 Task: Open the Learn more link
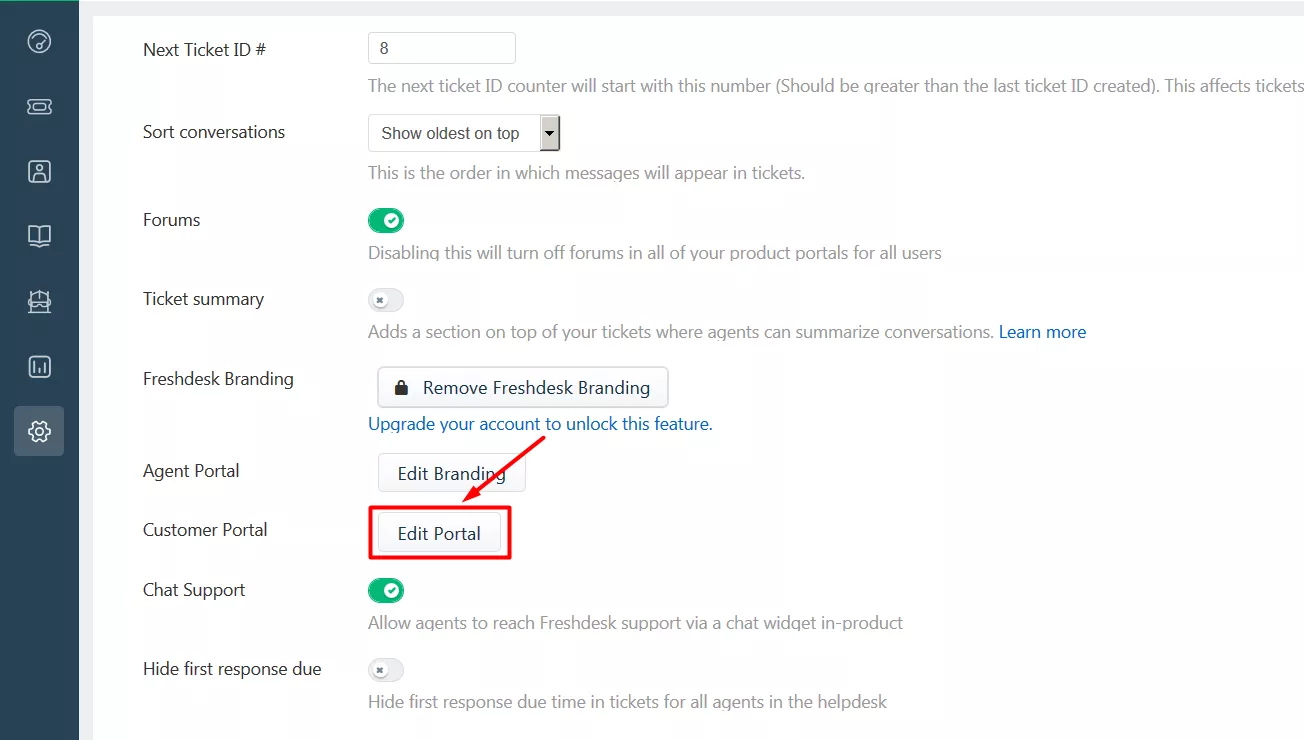pos(1042,332)
